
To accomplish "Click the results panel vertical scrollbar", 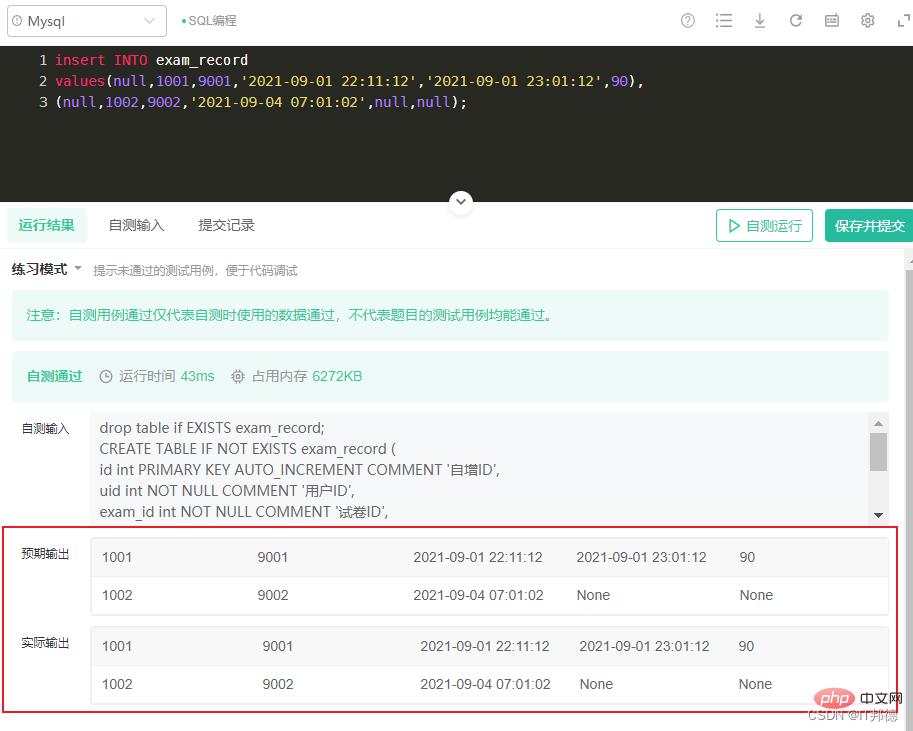I will (908, 450).
